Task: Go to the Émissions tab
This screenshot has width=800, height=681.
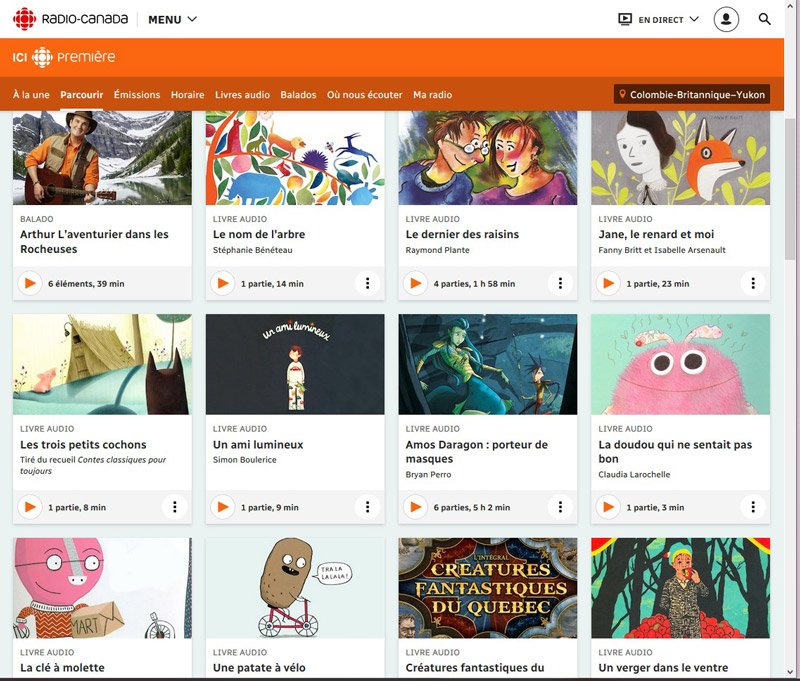Action: tap(137, 95)
